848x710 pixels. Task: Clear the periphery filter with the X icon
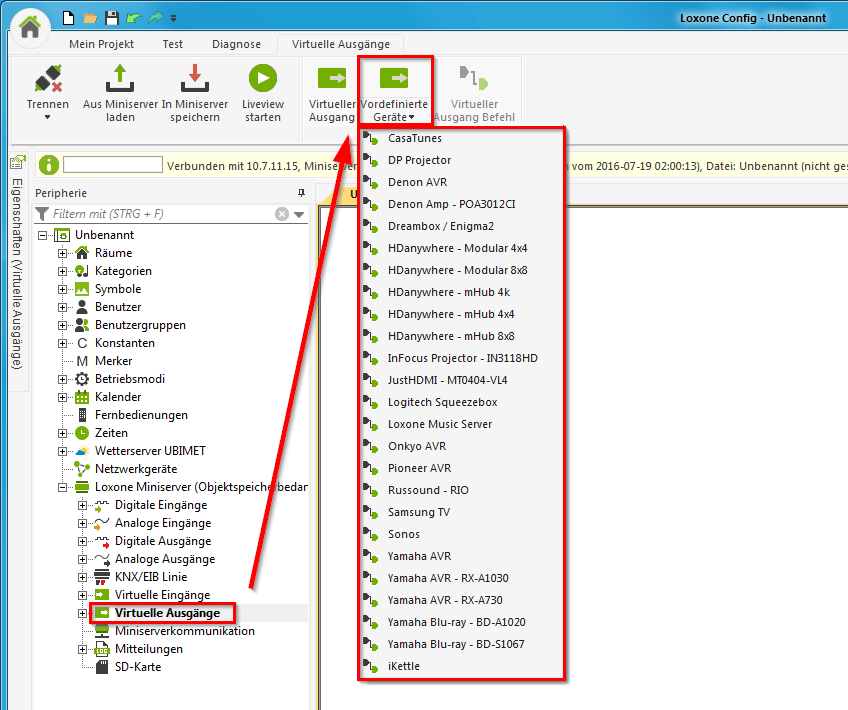pyautogui.click(x=282, y=214)
